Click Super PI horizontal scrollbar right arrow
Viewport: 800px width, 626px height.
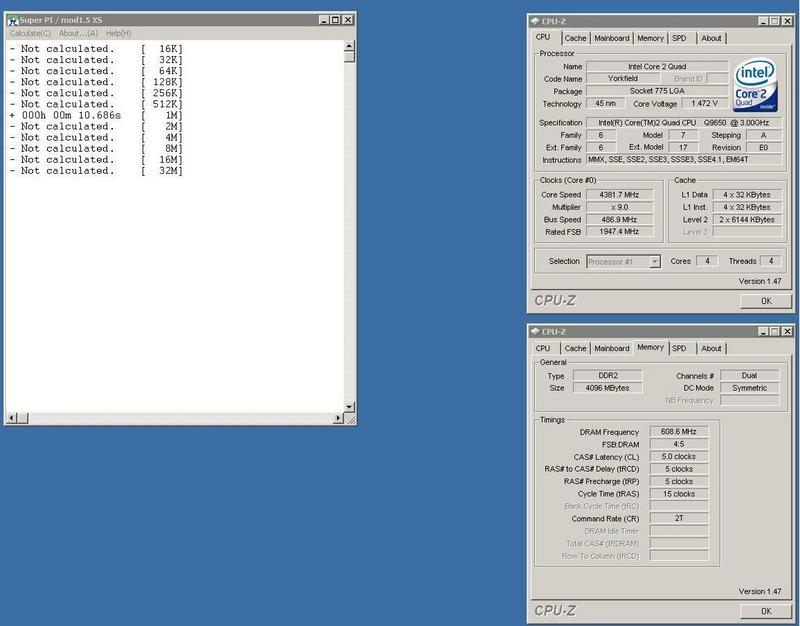338,418
